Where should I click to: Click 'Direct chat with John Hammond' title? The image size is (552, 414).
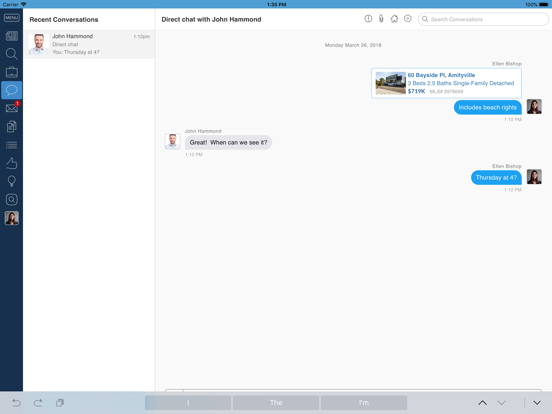pyautogui.click(x=211, y=19)
